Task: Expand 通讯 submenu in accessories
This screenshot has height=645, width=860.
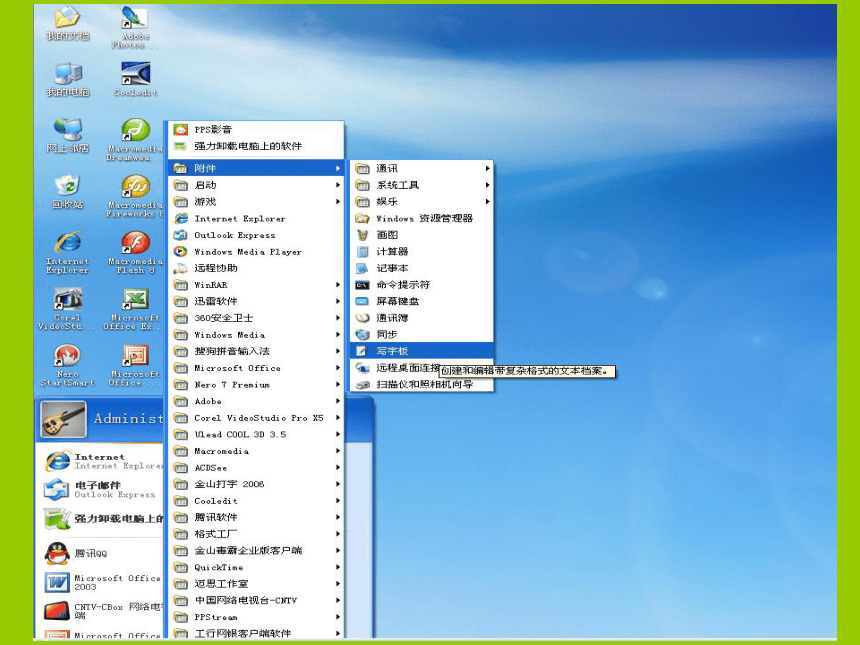Action: pyautogui.click(x=422, y=168)
